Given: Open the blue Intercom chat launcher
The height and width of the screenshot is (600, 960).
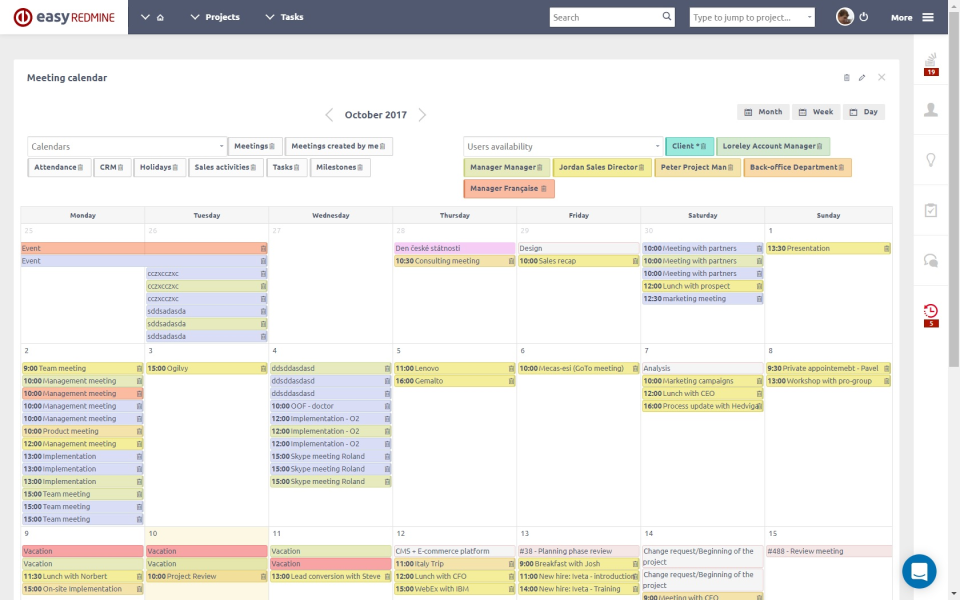Looking at the screenshot, I should click(x=919, y=571).
